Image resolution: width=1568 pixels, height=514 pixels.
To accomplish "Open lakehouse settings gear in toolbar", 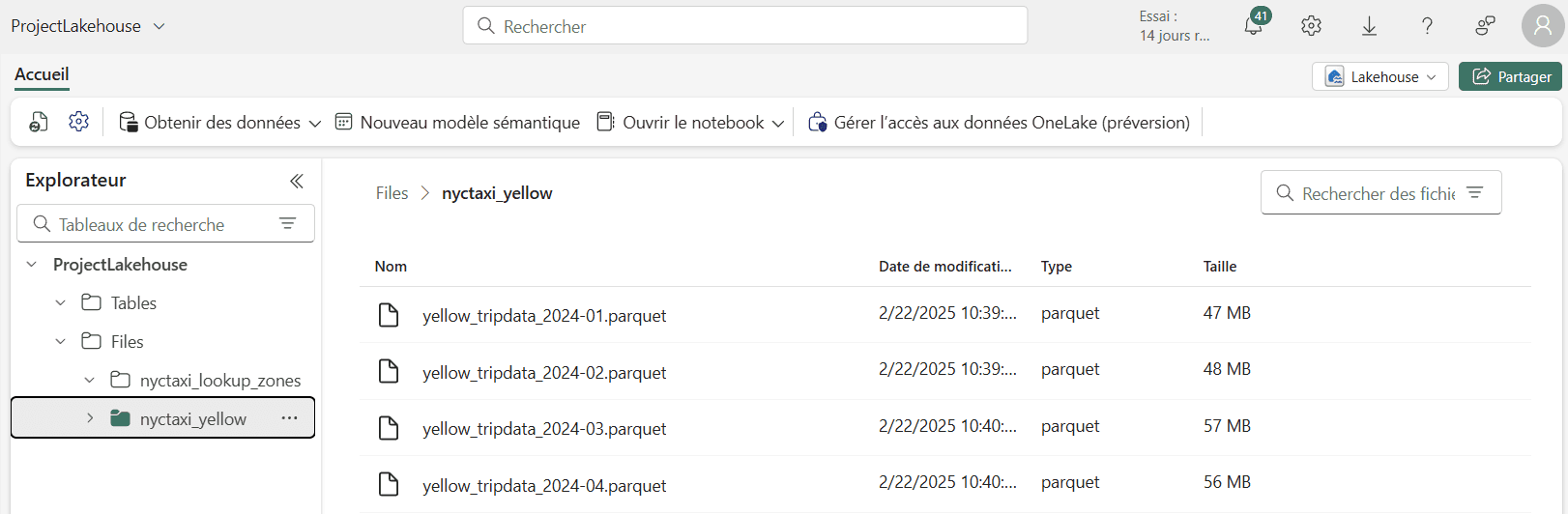I will tap(78, 122).
